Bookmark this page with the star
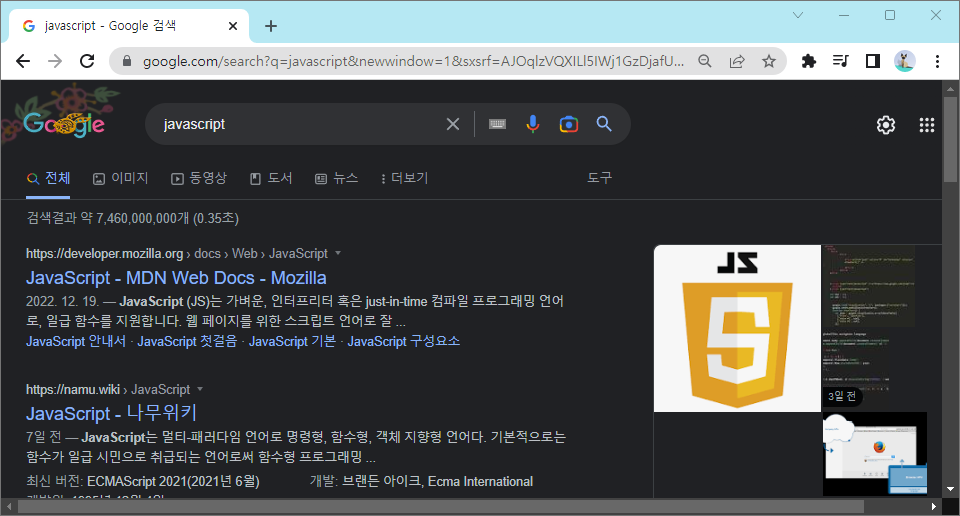The height and width of the screenshot is (516, 960). point(769,61)
